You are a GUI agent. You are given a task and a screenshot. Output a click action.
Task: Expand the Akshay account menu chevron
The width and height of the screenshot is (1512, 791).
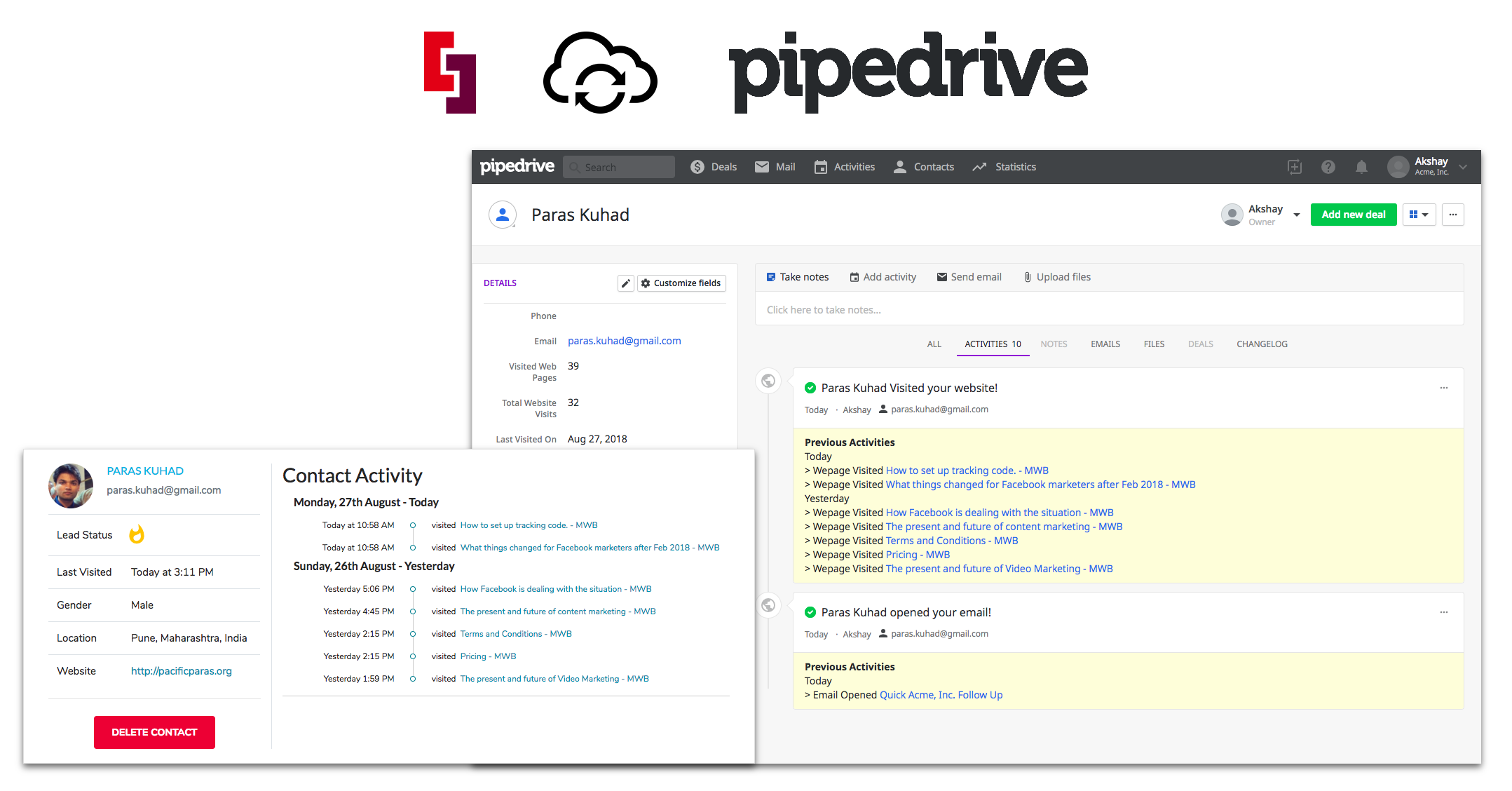1463,167
